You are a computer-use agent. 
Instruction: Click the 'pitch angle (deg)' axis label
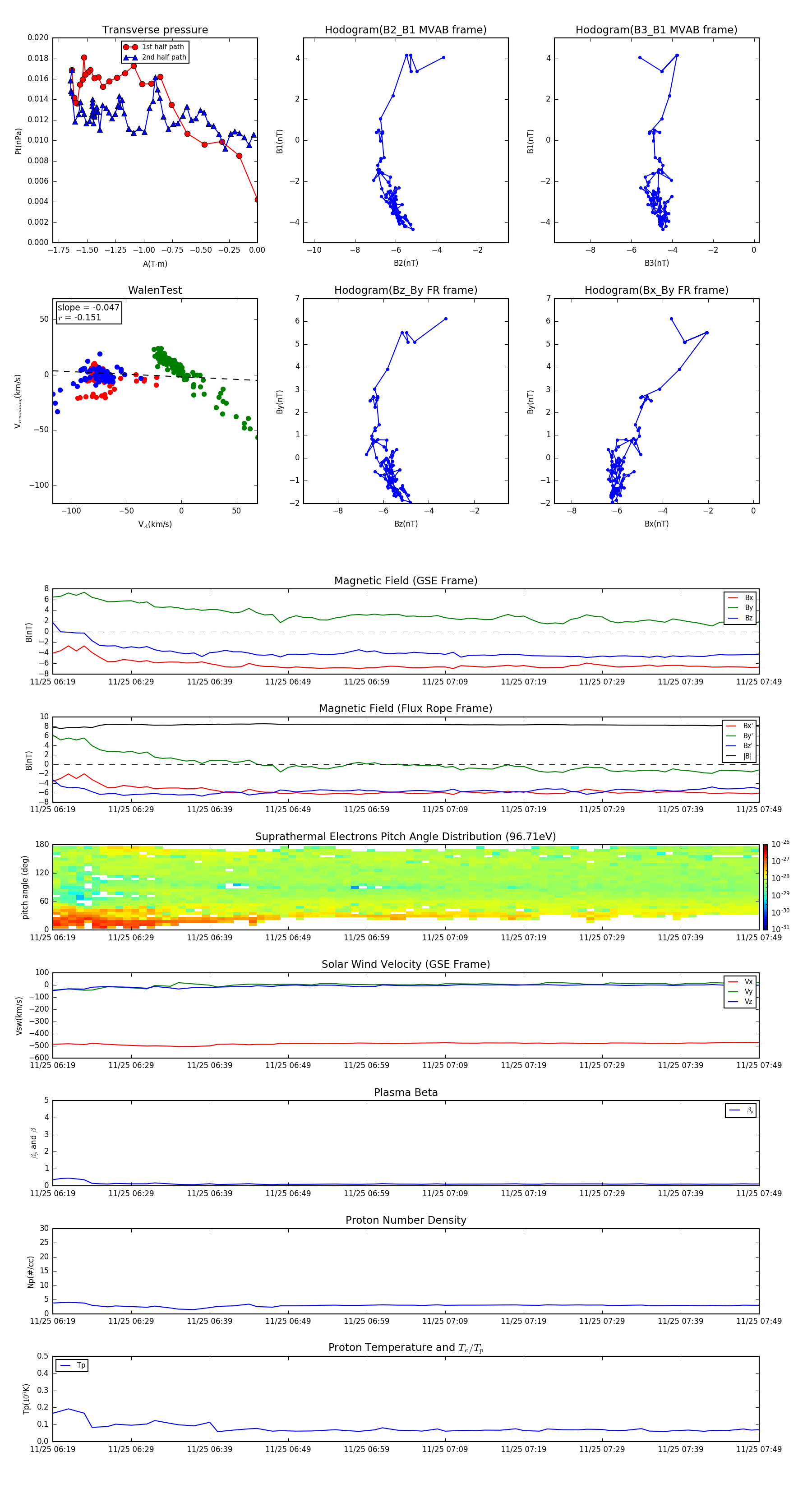point(25,887)
